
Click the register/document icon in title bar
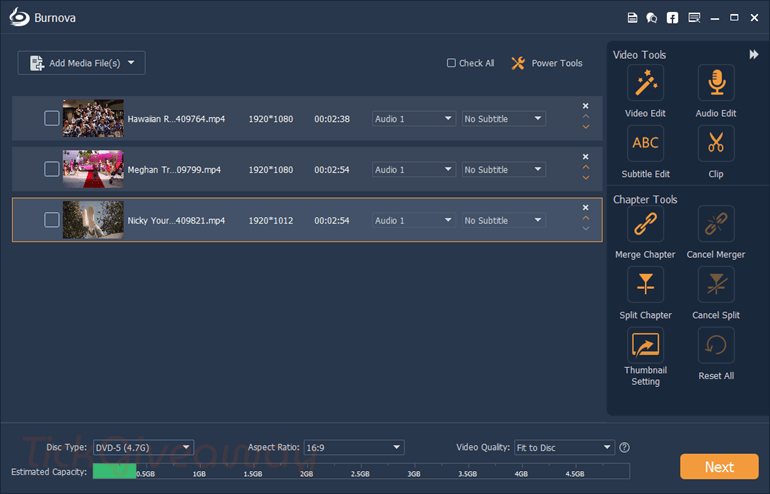tap(632, 18)
